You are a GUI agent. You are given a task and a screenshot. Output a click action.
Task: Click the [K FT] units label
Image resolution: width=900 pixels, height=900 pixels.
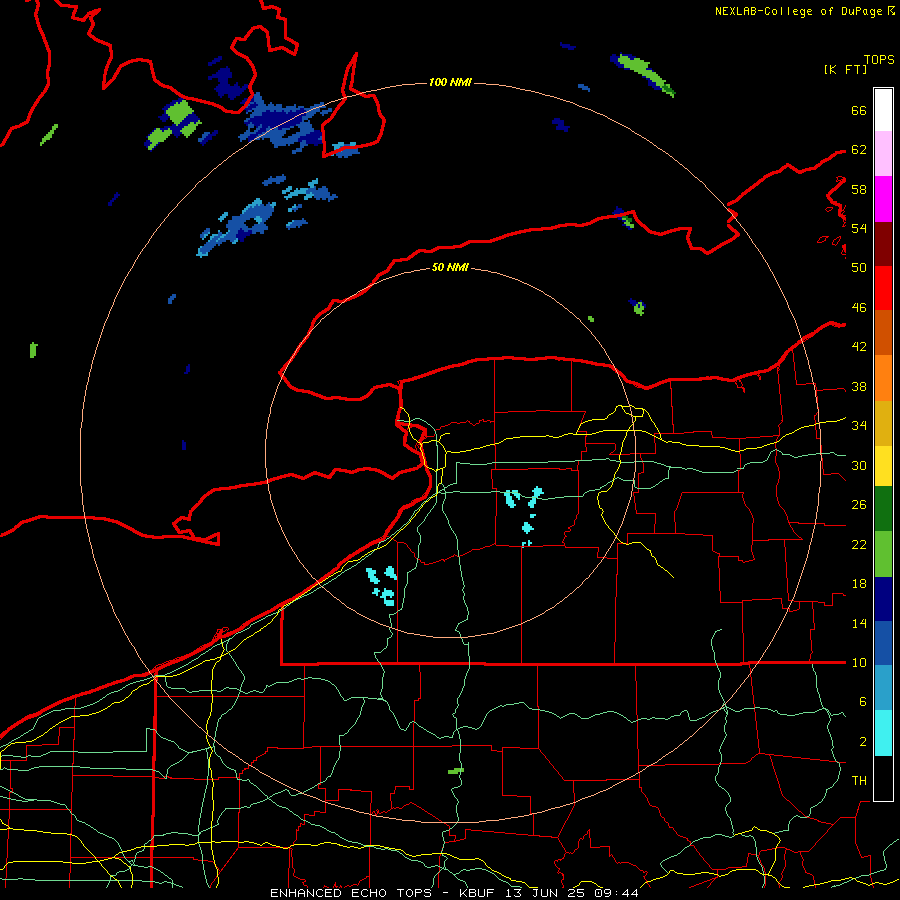point(846,70)
